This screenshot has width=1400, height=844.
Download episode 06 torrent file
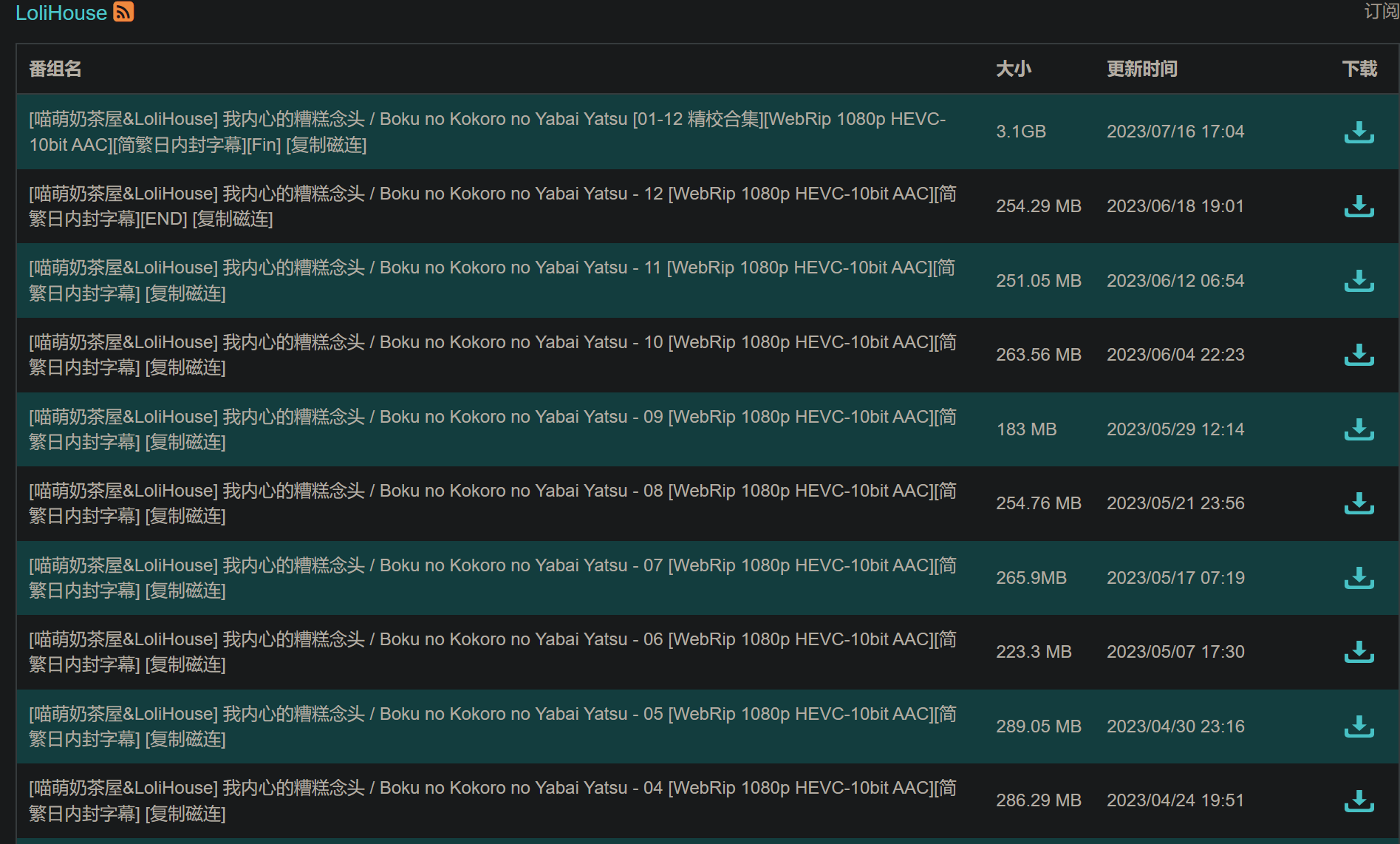(x=1358, y=652)
